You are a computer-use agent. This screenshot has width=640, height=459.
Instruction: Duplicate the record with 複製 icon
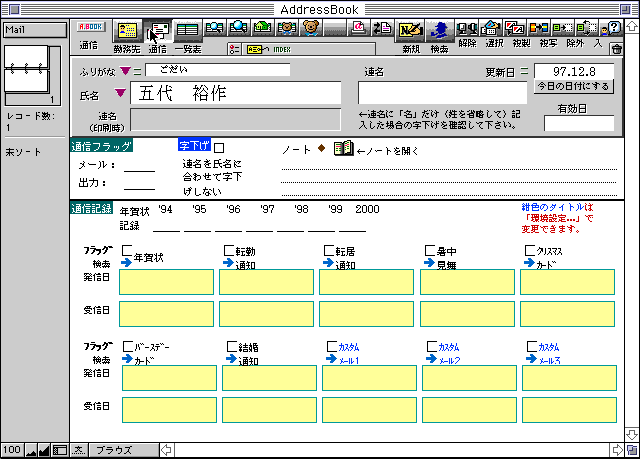515,29
